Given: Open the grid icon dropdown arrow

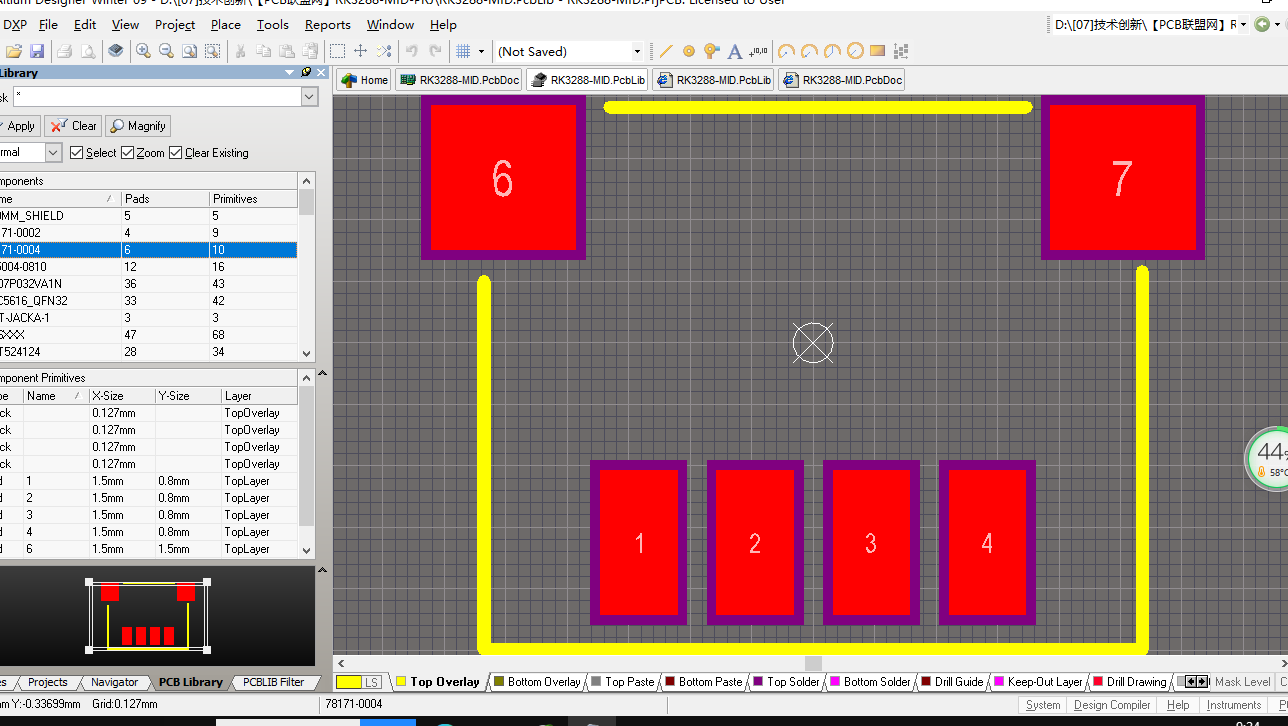Looking at the screenshot, I should pos(481,51).
